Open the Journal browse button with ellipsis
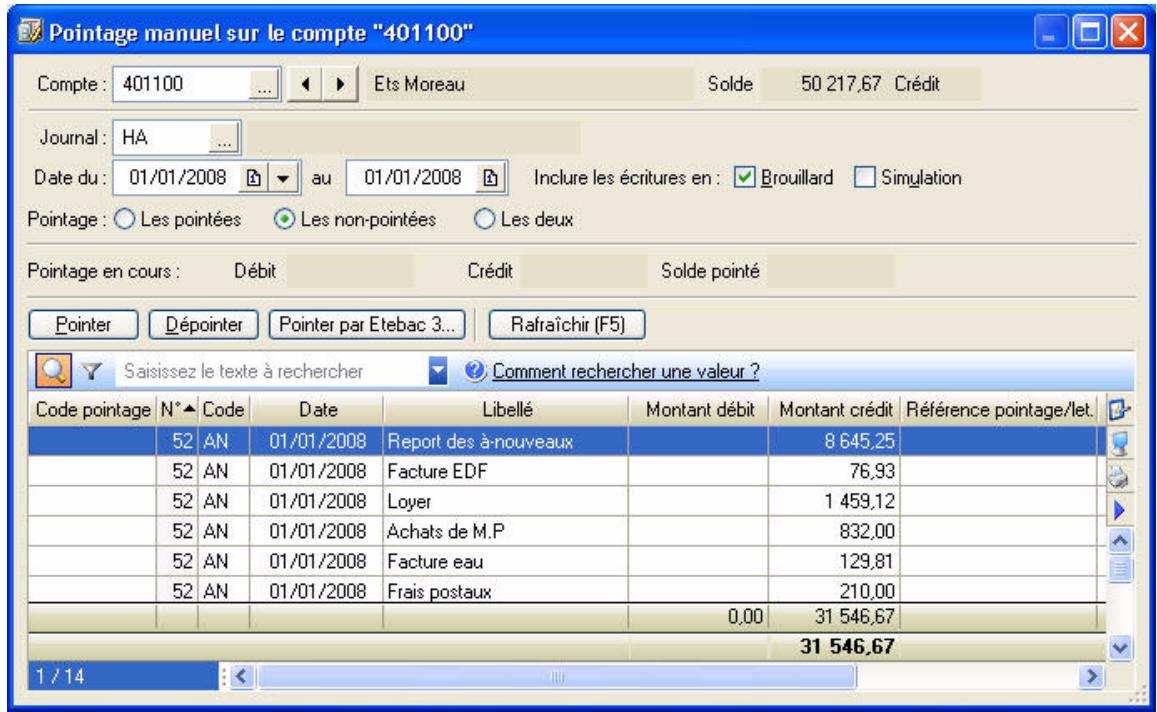The image size is (1157, 712). (x=224, y=138)
